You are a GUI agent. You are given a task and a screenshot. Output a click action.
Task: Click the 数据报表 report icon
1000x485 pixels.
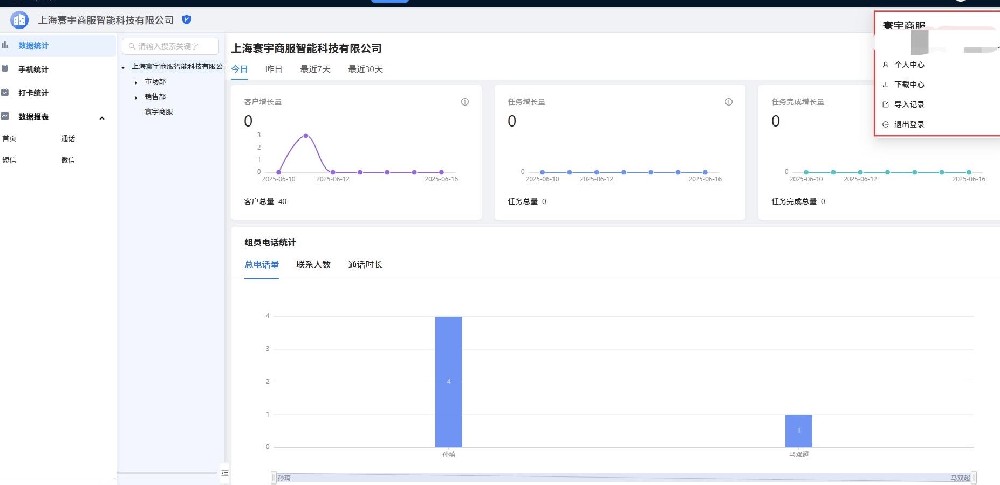coord(5,116)
